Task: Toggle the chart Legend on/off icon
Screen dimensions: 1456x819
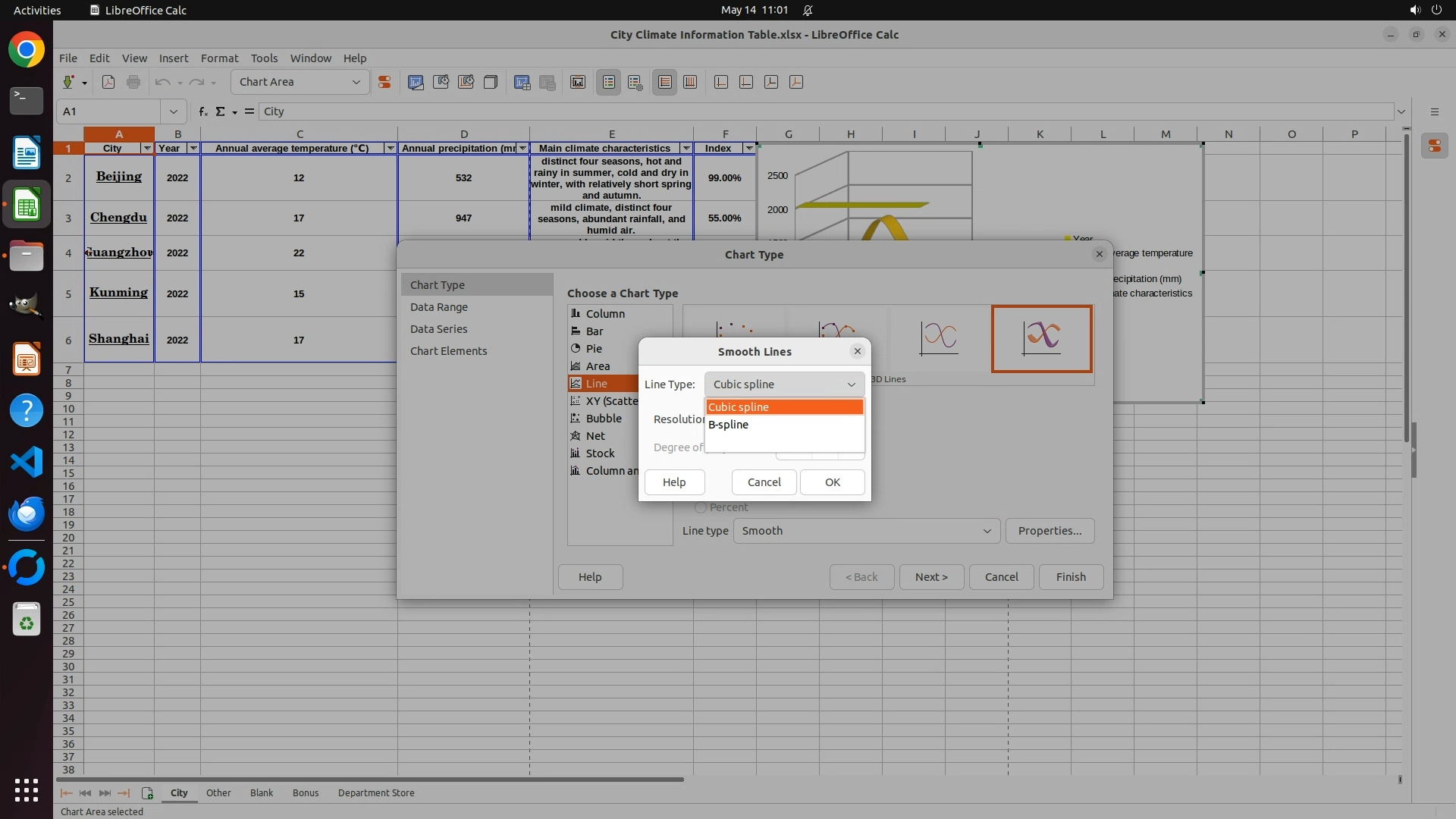Action: [x=609, y=82]
